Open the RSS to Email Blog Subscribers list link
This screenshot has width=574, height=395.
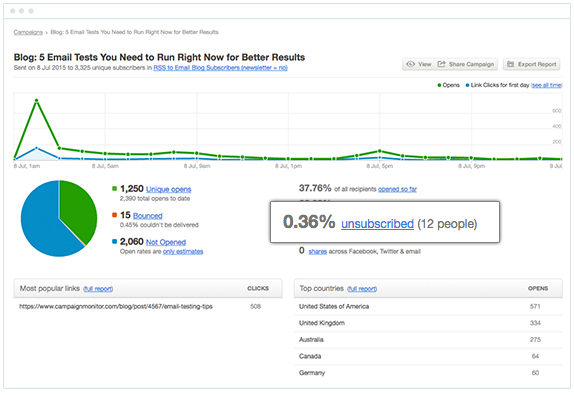pos(220,68)
